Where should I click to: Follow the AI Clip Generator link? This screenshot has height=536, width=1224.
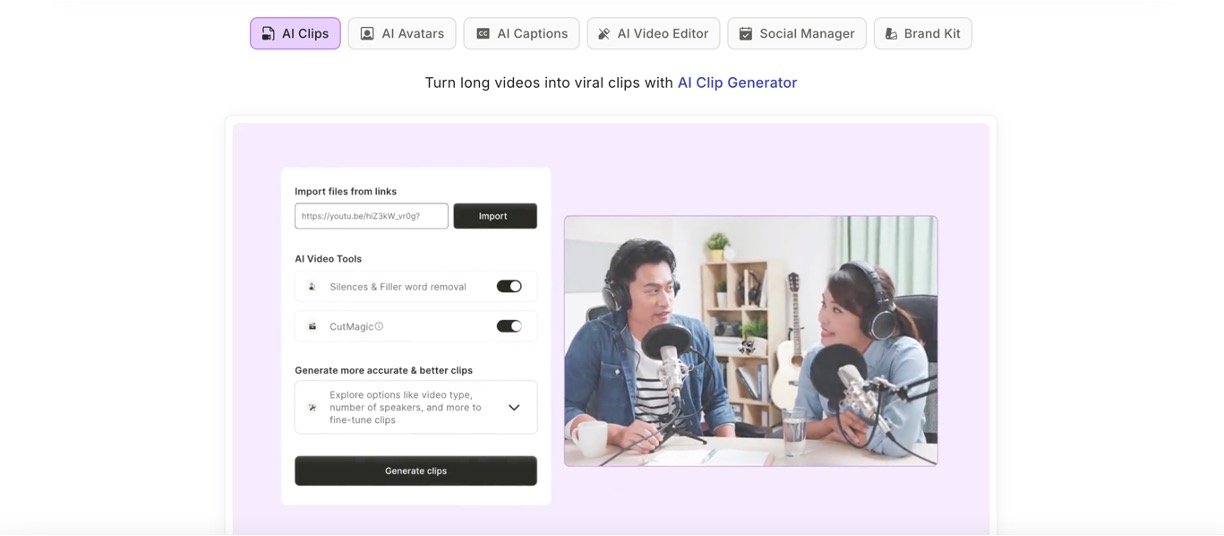pos(737,83)
